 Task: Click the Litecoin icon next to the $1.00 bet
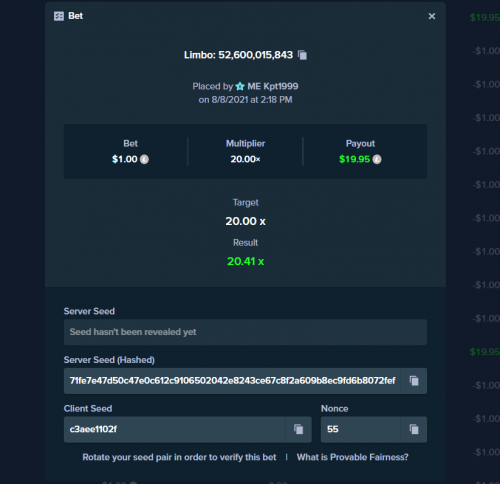pyautogui.click(x=144, y=159)
